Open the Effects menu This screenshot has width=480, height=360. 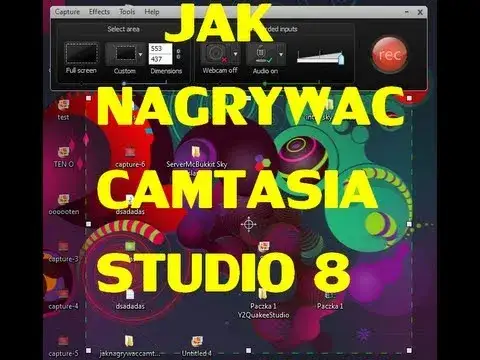99,12
